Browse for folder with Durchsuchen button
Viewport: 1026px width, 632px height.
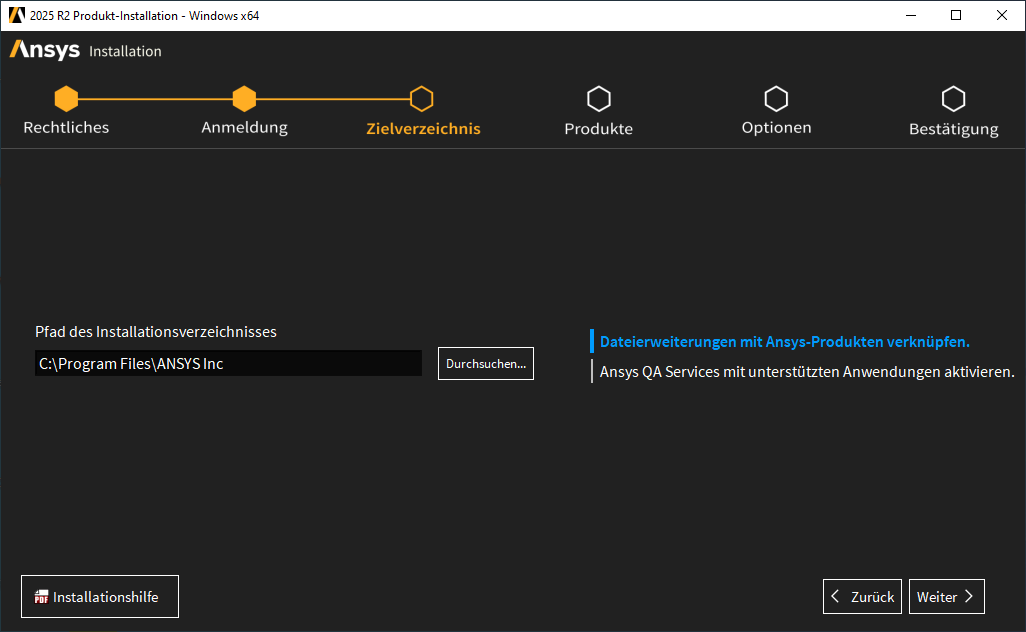pyautogui.click(x=486, y=364)
